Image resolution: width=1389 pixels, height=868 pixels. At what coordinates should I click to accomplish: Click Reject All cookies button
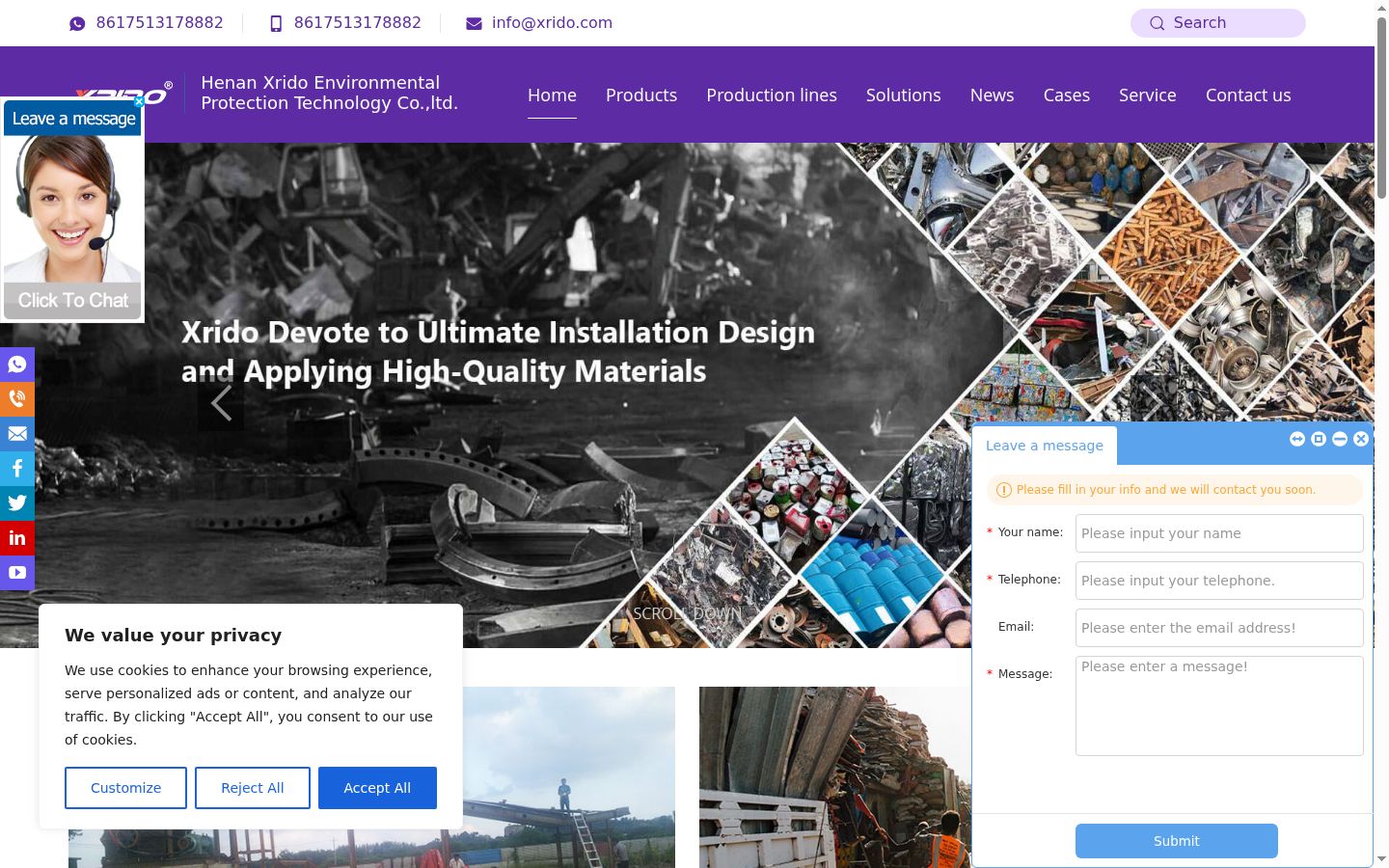[253, 788]
